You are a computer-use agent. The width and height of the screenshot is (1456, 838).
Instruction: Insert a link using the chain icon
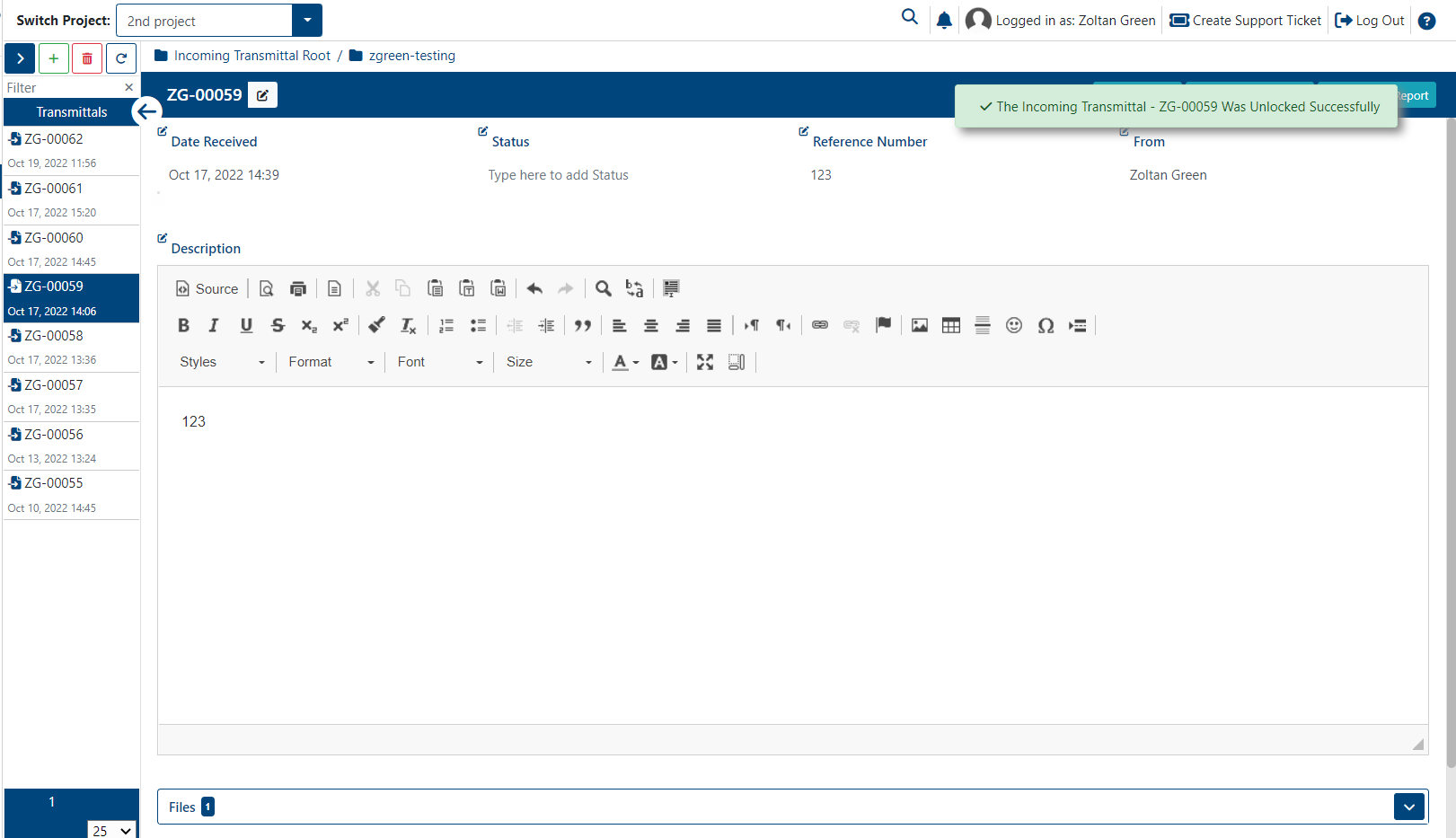click(820, 325)
